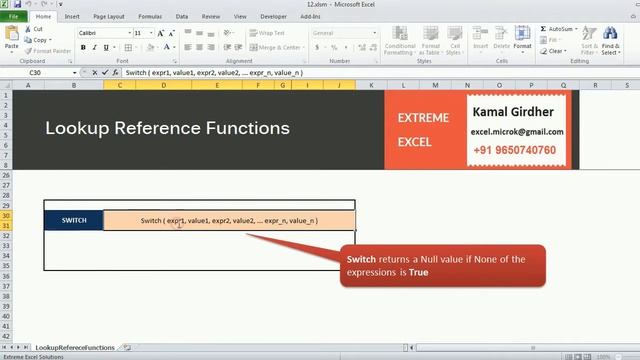Open the Format cells menu

[x=522, y=39]
